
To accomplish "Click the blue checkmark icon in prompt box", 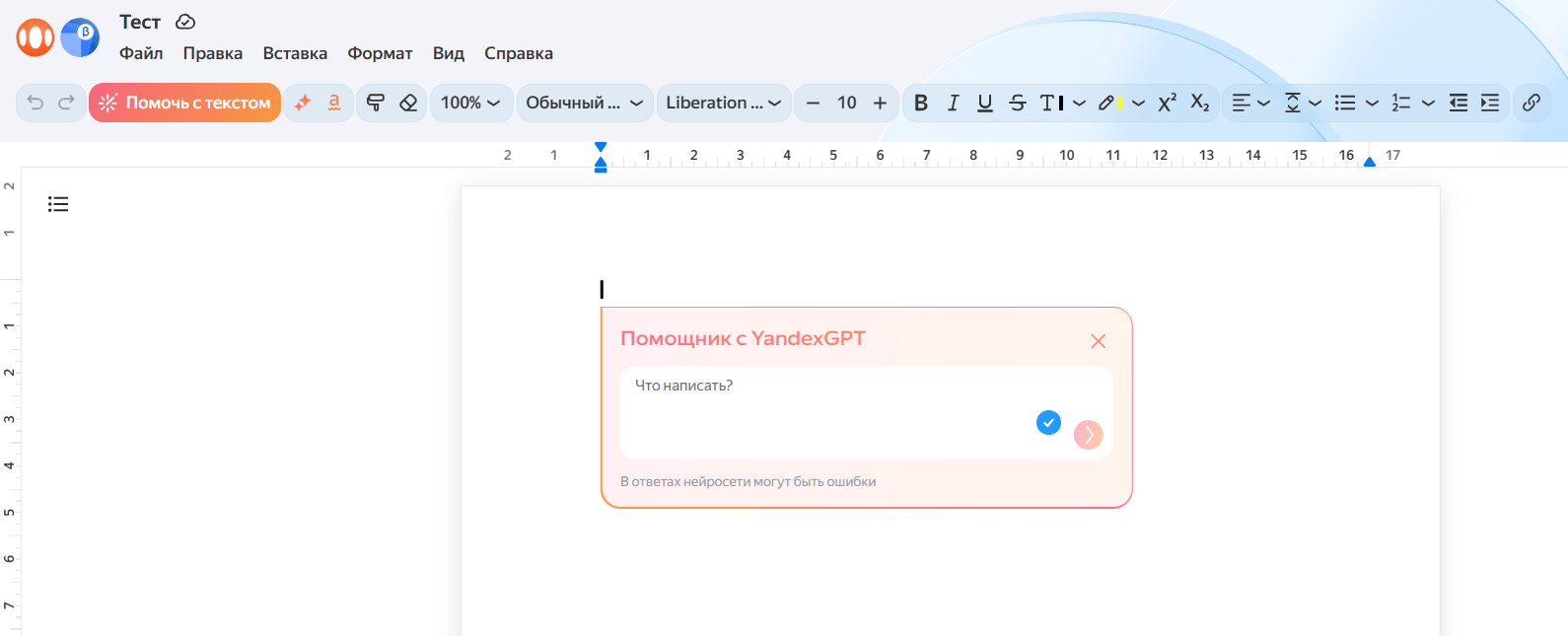I will [1048, 423].
